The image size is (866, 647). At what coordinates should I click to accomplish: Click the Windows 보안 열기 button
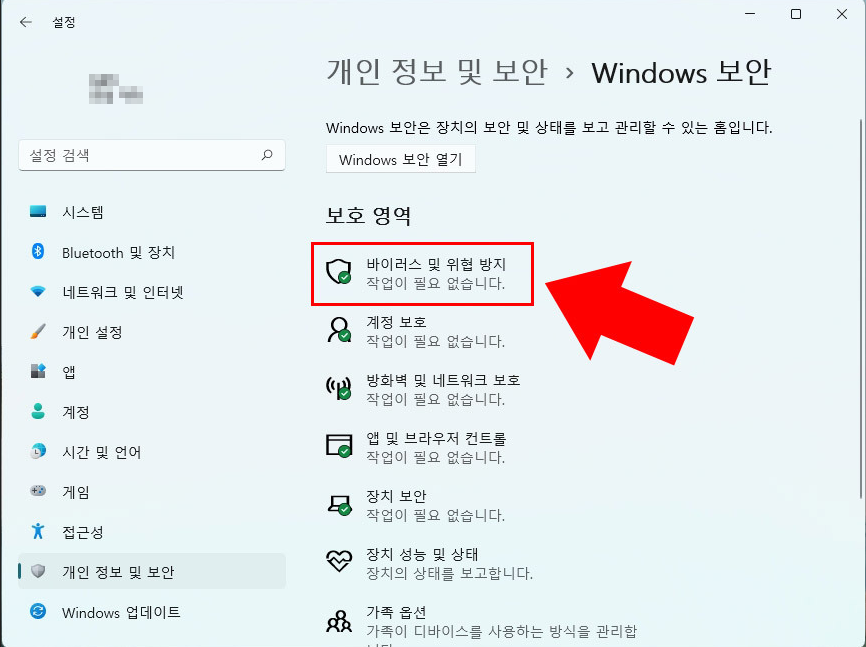[x=400, y=159]
